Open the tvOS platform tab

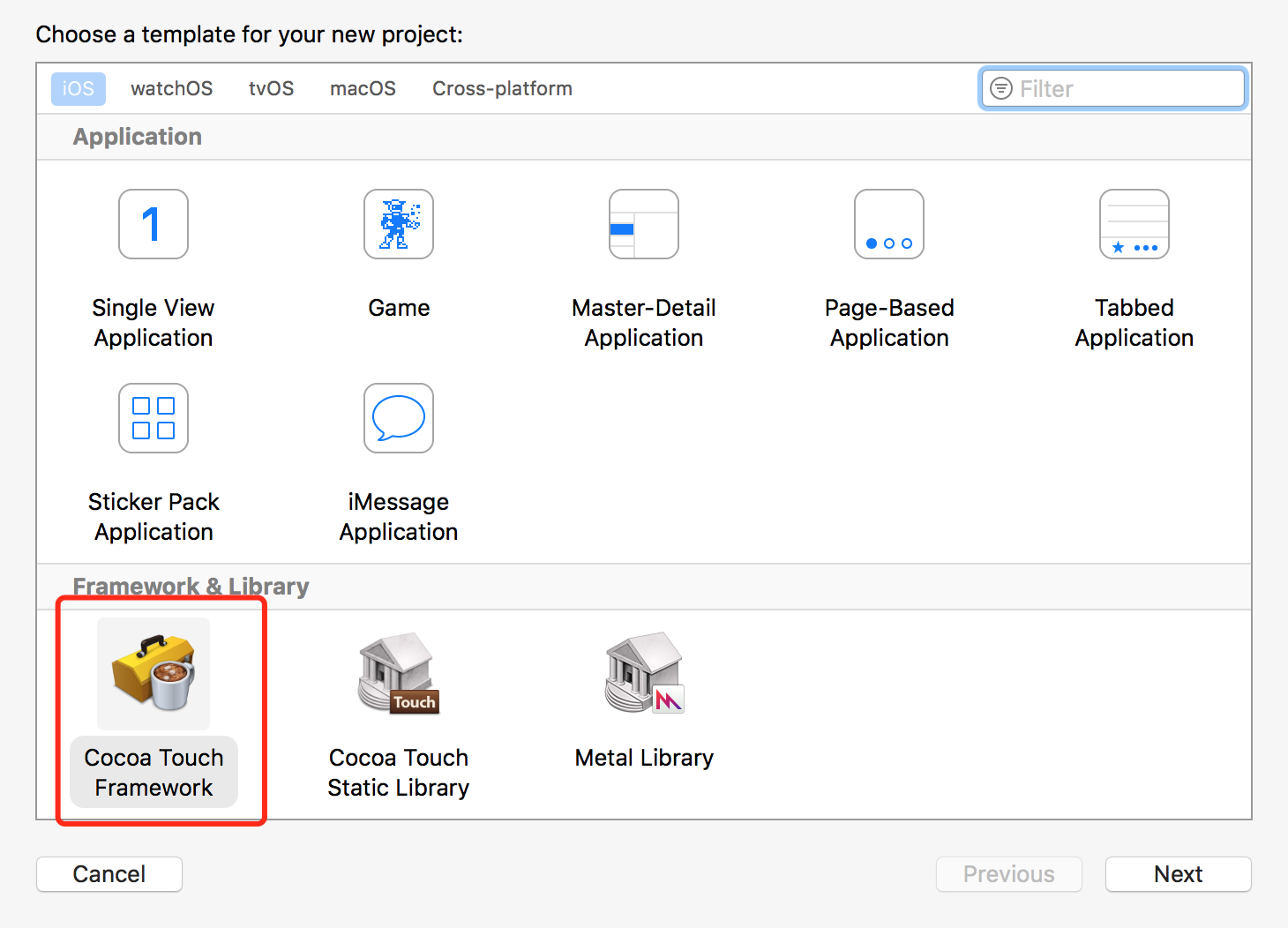272,89
